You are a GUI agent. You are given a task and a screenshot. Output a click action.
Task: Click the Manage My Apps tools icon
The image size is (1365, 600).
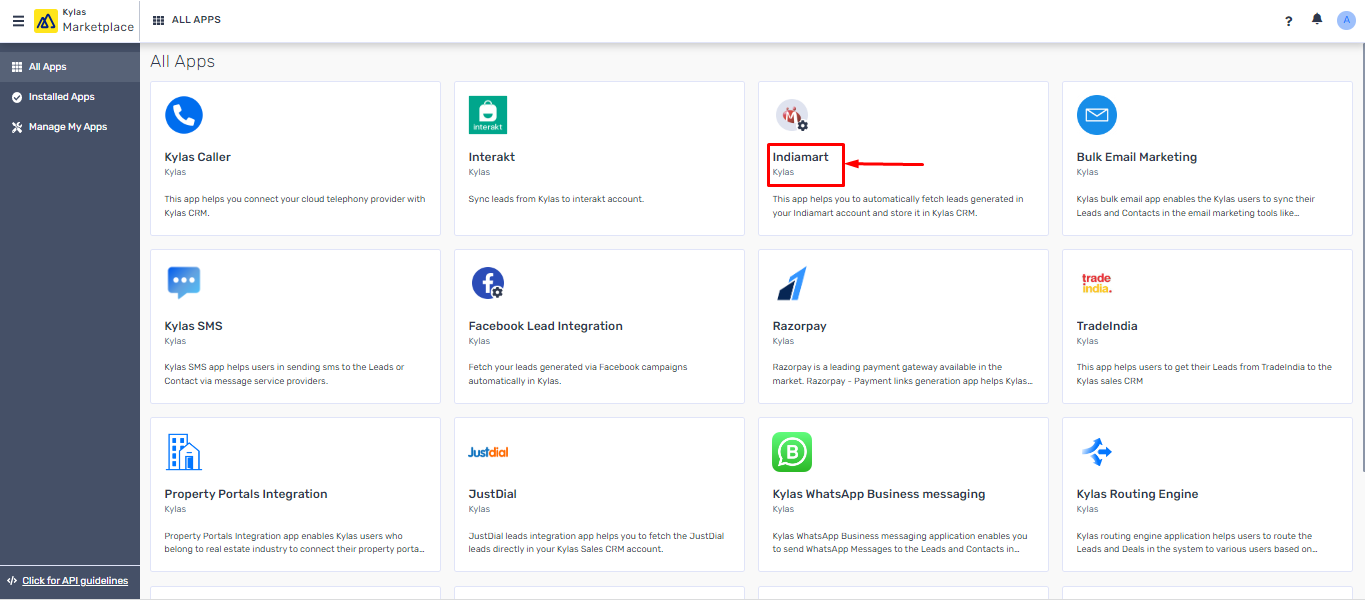coord(17,127)
